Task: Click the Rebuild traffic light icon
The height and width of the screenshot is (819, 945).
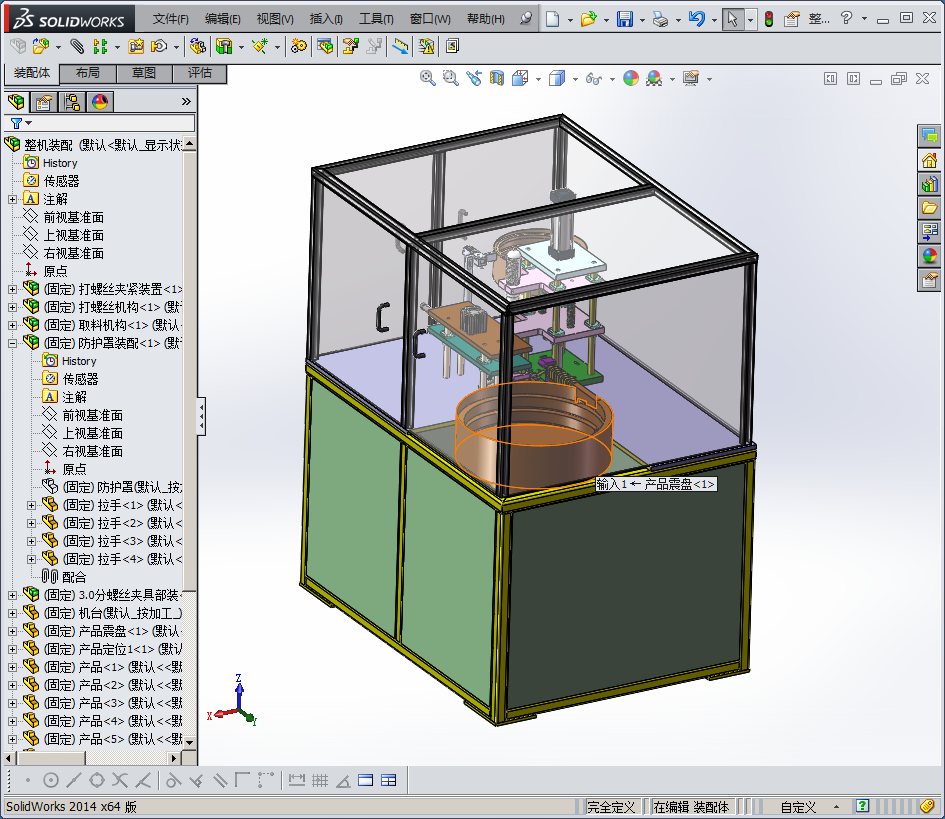Action: coord(768,19)
